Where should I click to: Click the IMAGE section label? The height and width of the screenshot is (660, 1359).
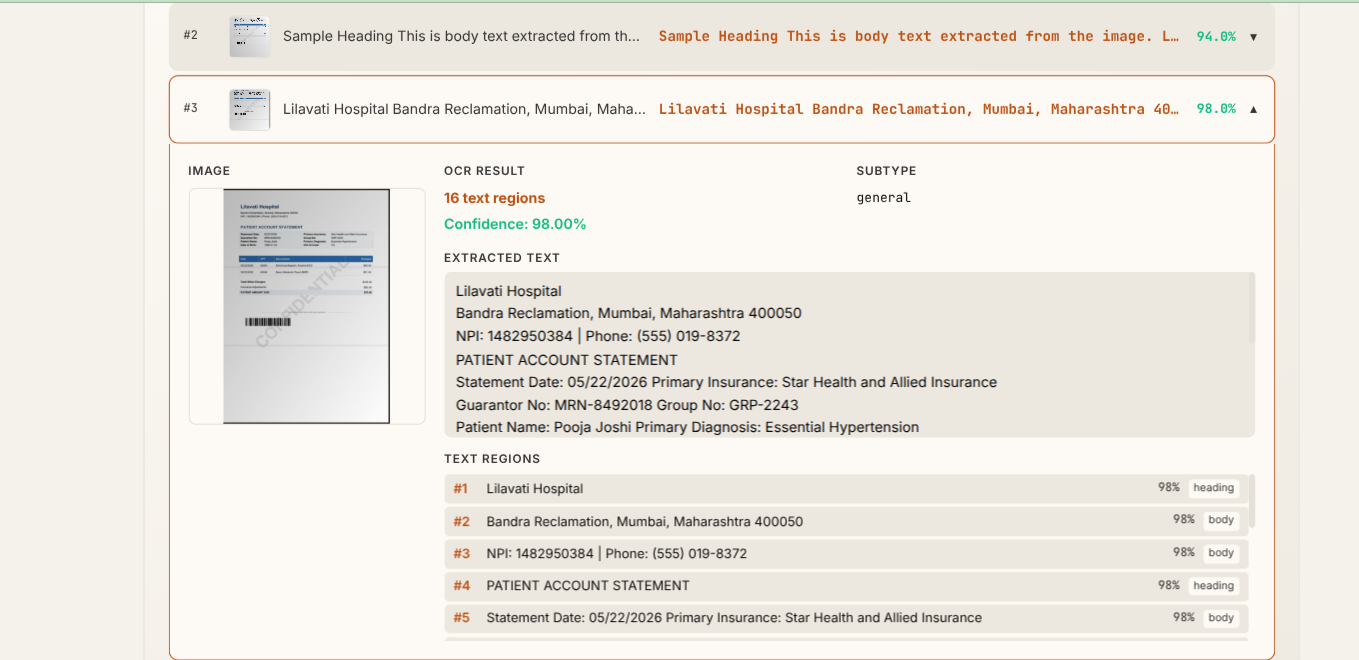pyautogui.click(x=209, y=171)
